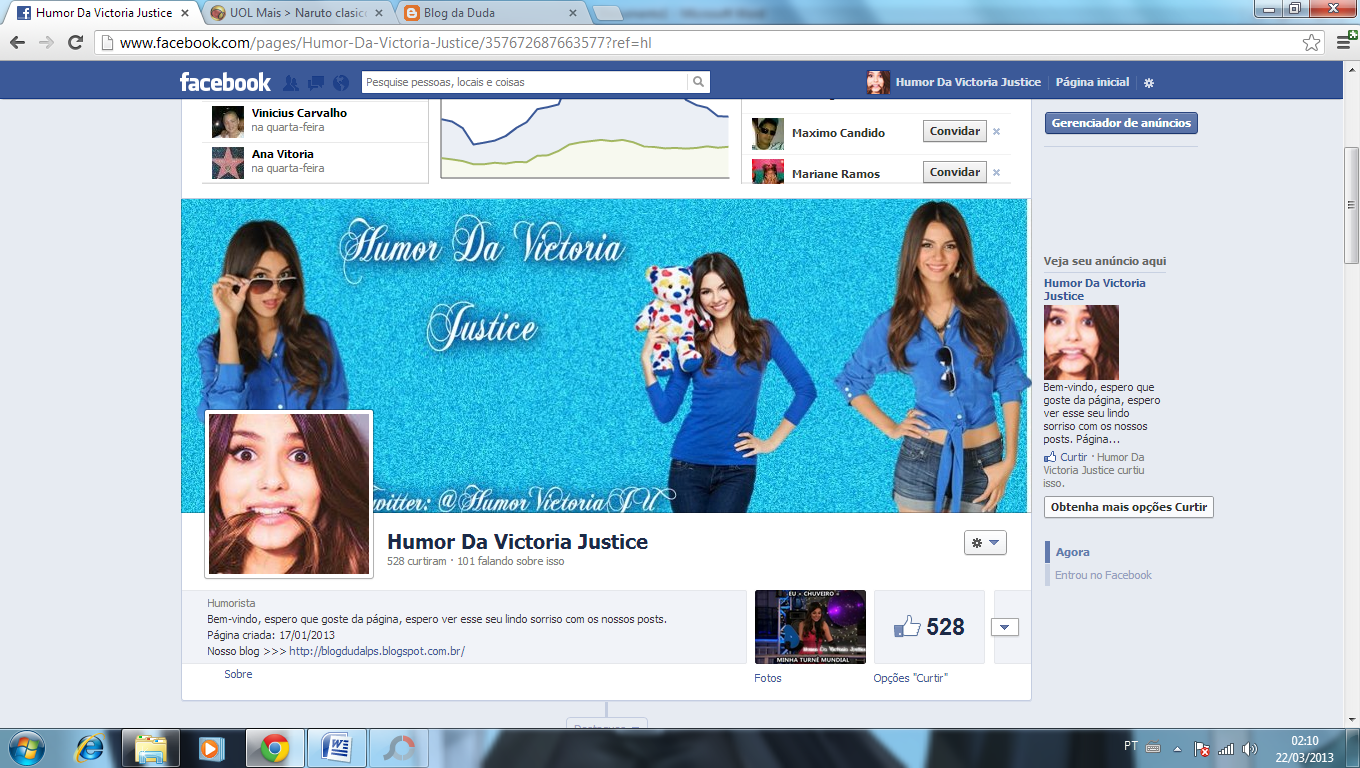Screen dimensions: 1360x768
Task: Dismiss the Mariane Ramos invite suggestion
Action: click(996, 173)
